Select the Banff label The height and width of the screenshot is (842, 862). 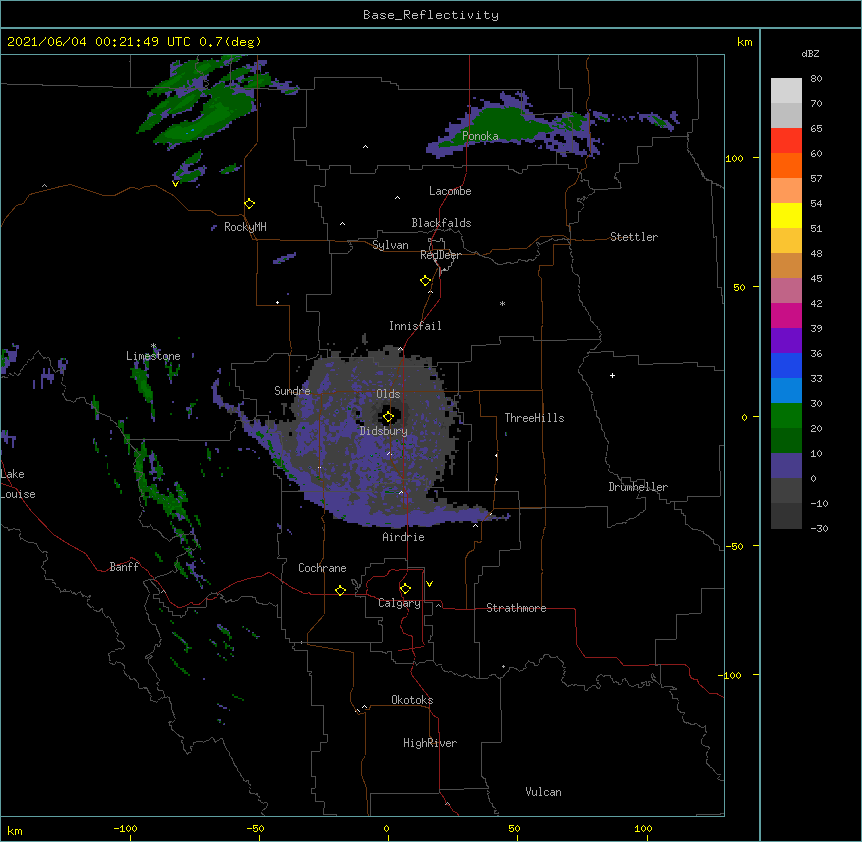[x=124, y=567]
